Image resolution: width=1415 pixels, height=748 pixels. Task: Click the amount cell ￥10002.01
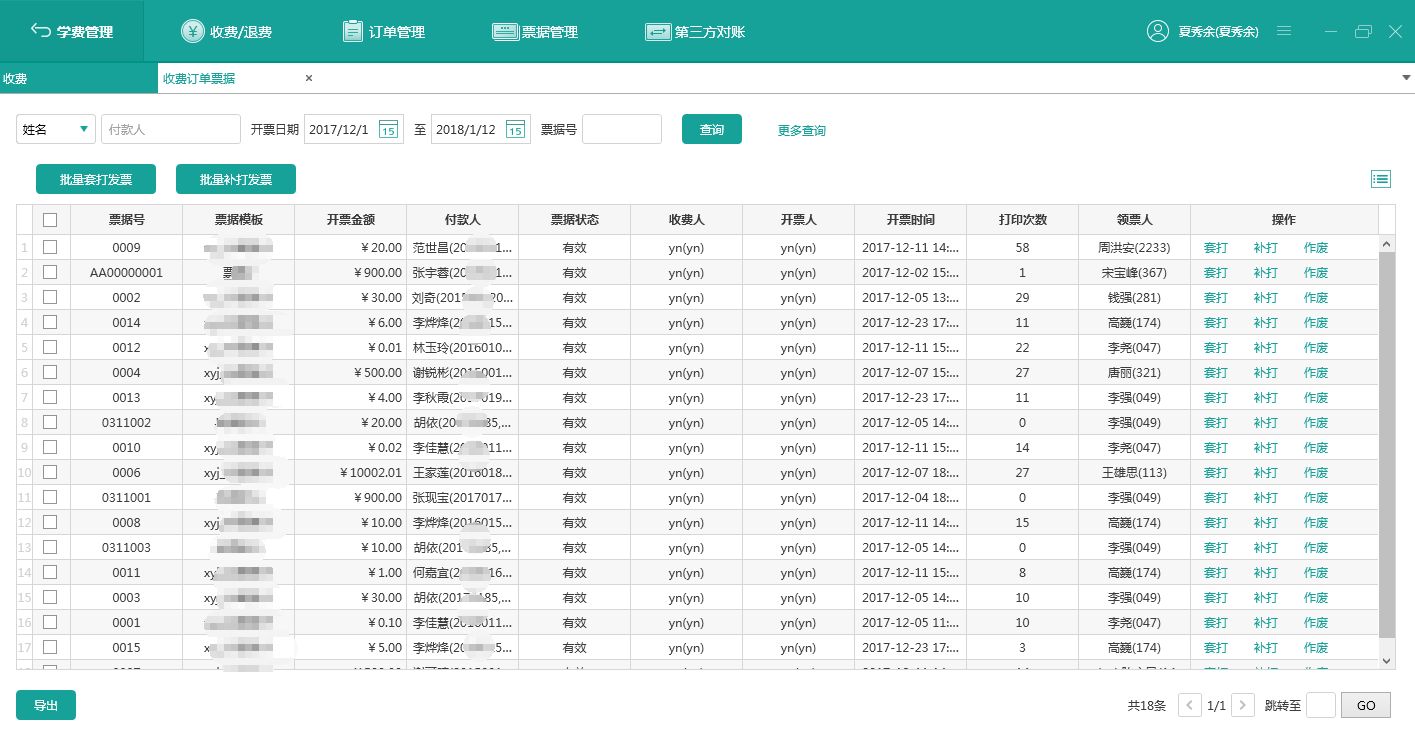[x=351, y=472]
